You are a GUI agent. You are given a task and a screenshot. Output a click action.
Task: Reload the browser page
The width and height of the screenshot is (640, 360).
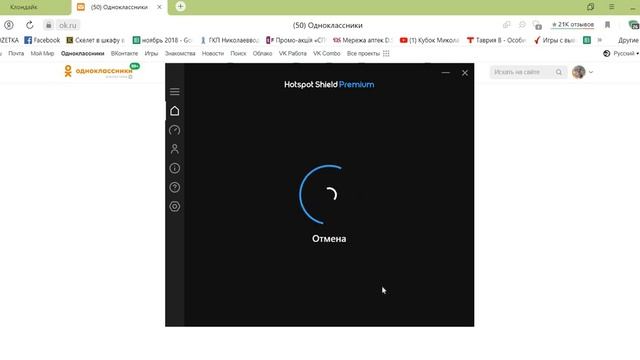[x=29, y=25]
